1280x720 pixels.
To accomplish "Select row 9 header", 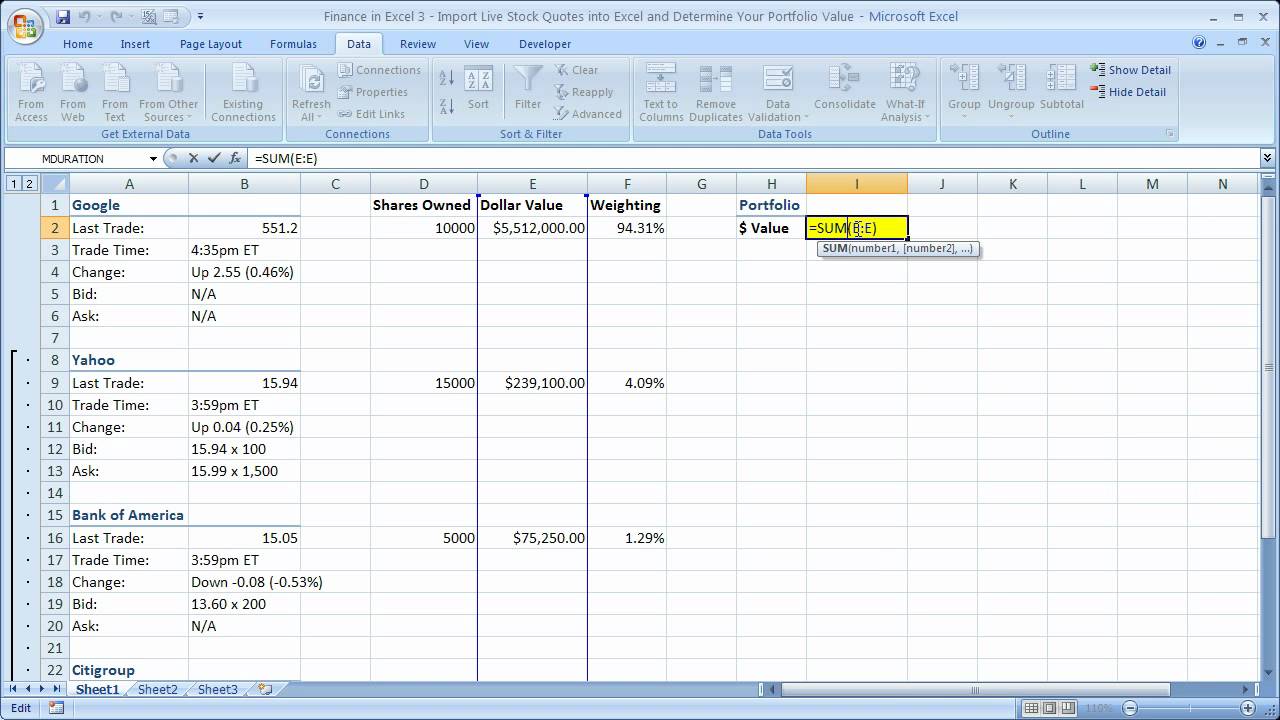I will [55, 383].
